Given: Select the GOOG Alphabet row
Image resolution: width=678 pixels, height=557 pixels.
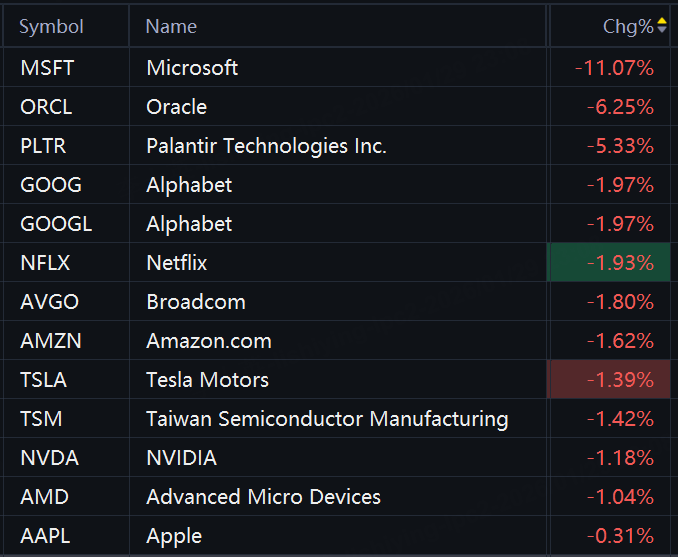Looking at the screenshot, I should point(189,185).
